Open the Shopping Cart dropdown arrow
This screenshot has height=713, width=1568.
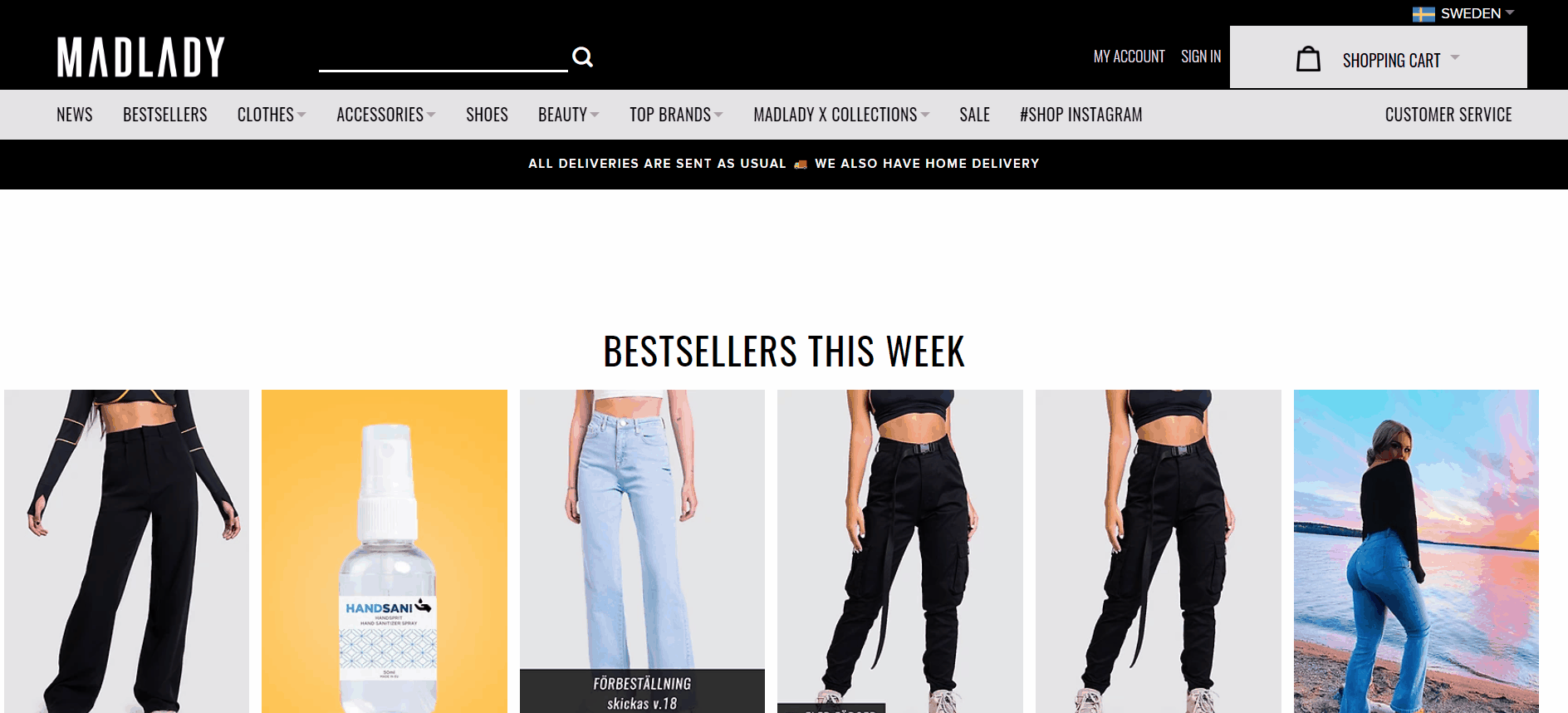click(x=1455, y=57)
